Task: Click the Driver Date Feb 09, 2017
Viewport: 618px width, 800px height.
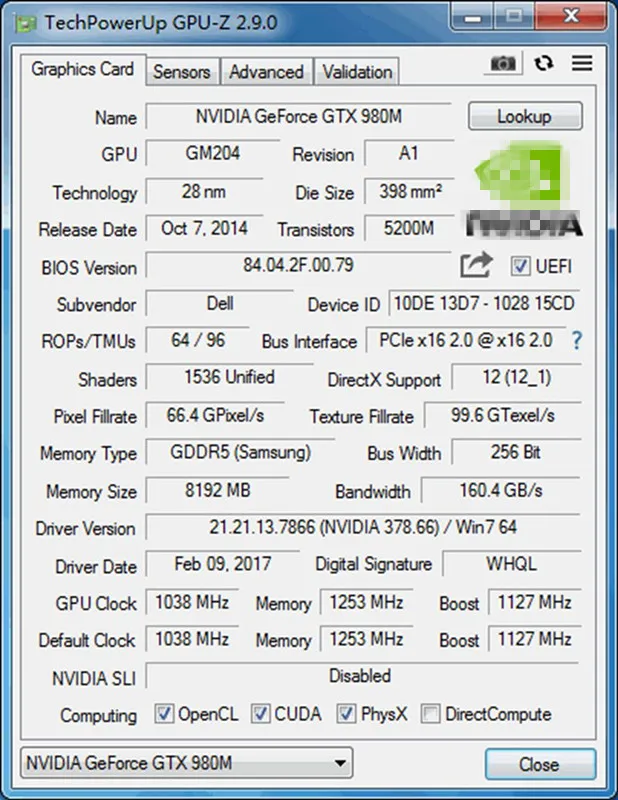Action: [223, 564]
